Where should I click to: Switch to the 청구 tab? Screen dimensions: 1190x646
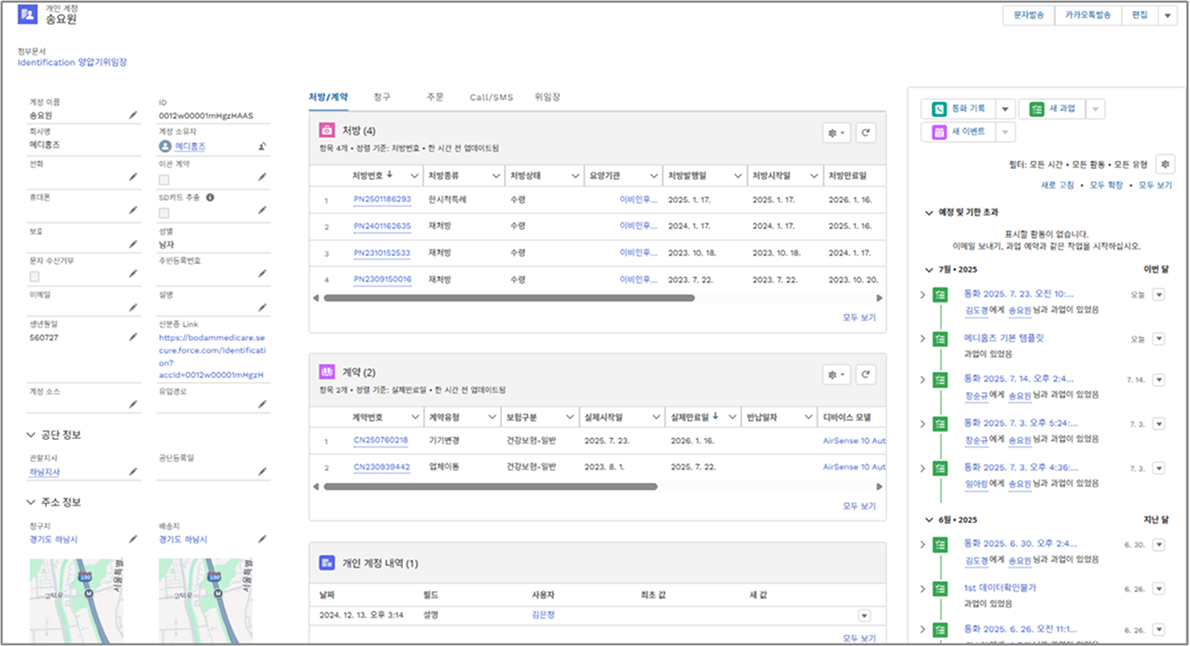click(381, 98)
